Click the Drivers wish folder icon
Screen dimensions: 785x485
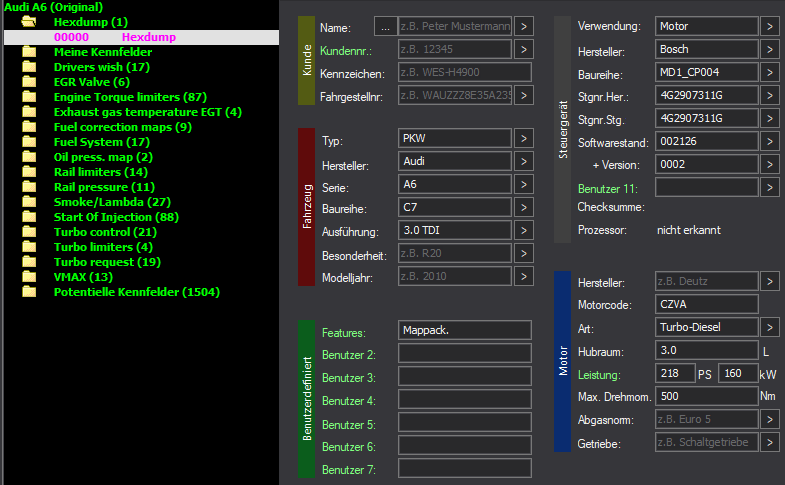(29, 67)
